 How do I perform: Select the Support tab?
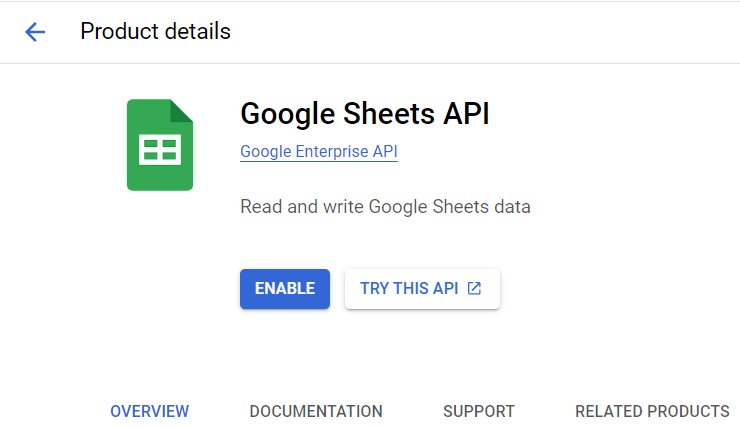(479, 411)
